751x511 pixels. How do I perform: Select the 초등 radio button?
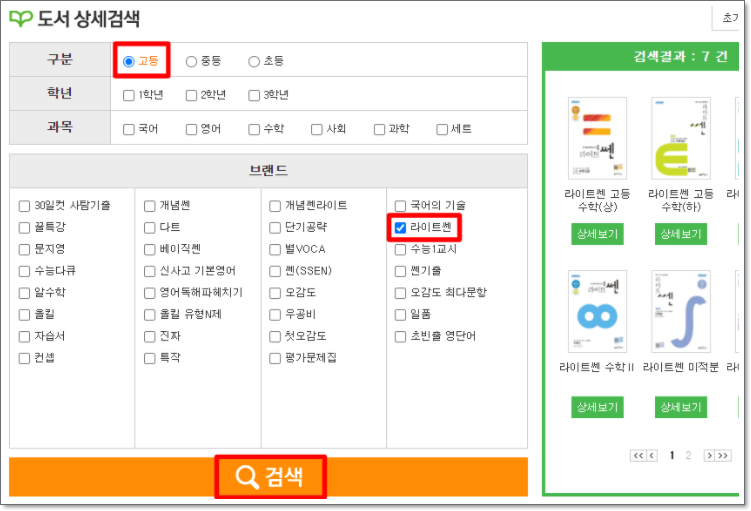(254, 61)
